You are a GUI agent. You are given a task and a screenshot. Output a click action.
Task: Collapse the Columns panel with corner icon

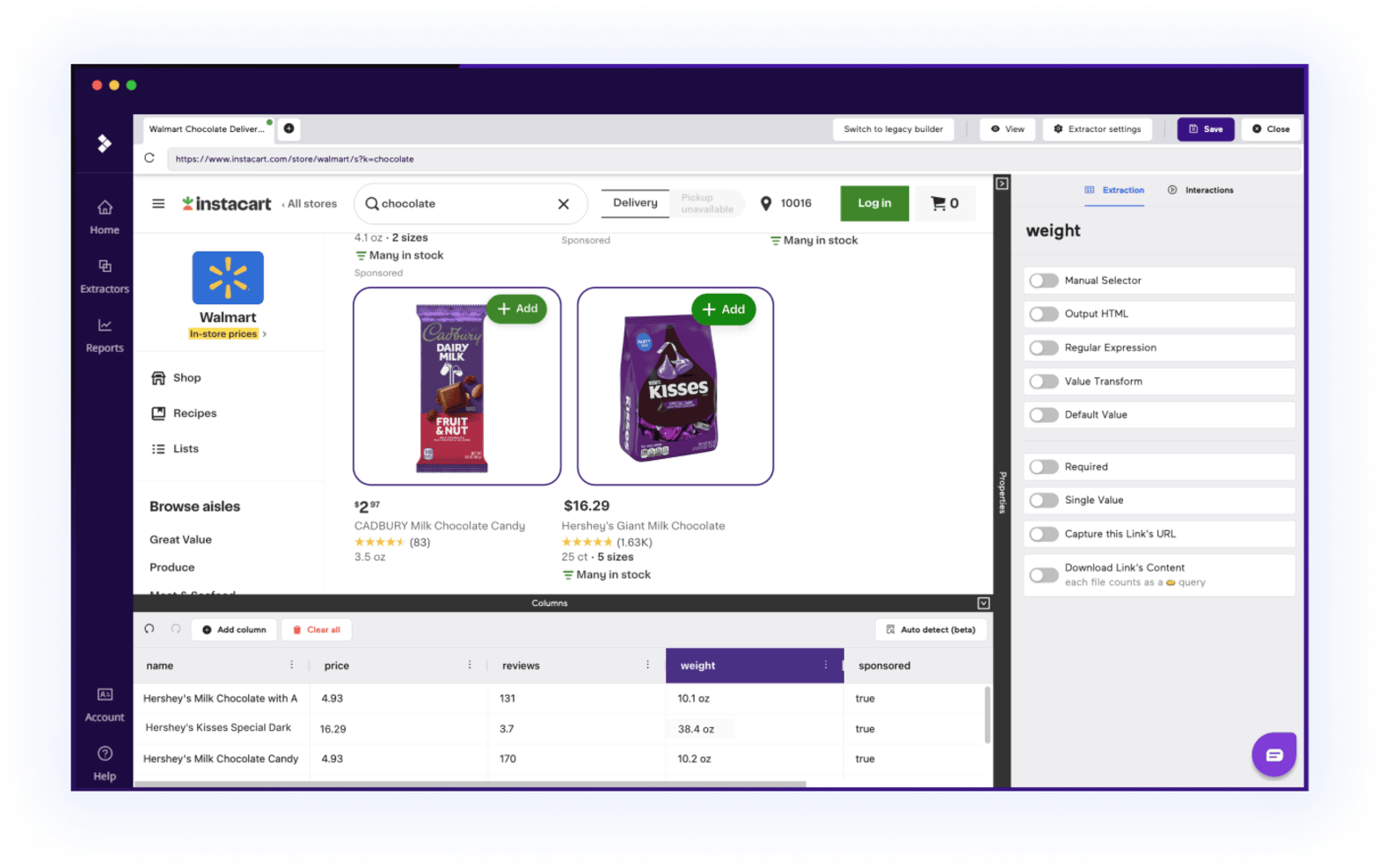point(983,603)
